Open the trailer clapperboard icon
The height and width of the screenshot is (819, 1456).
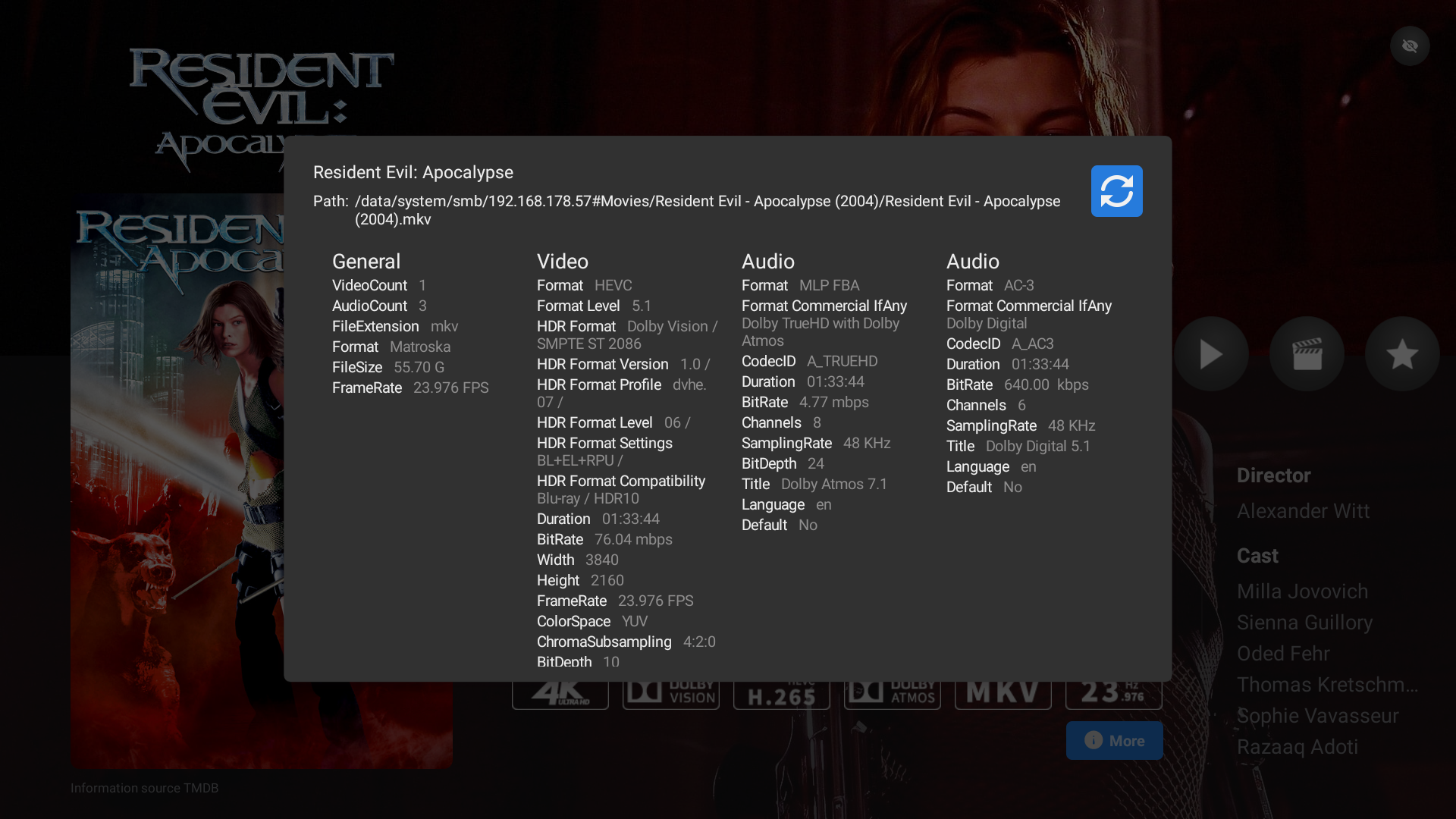click(1307, 354)
